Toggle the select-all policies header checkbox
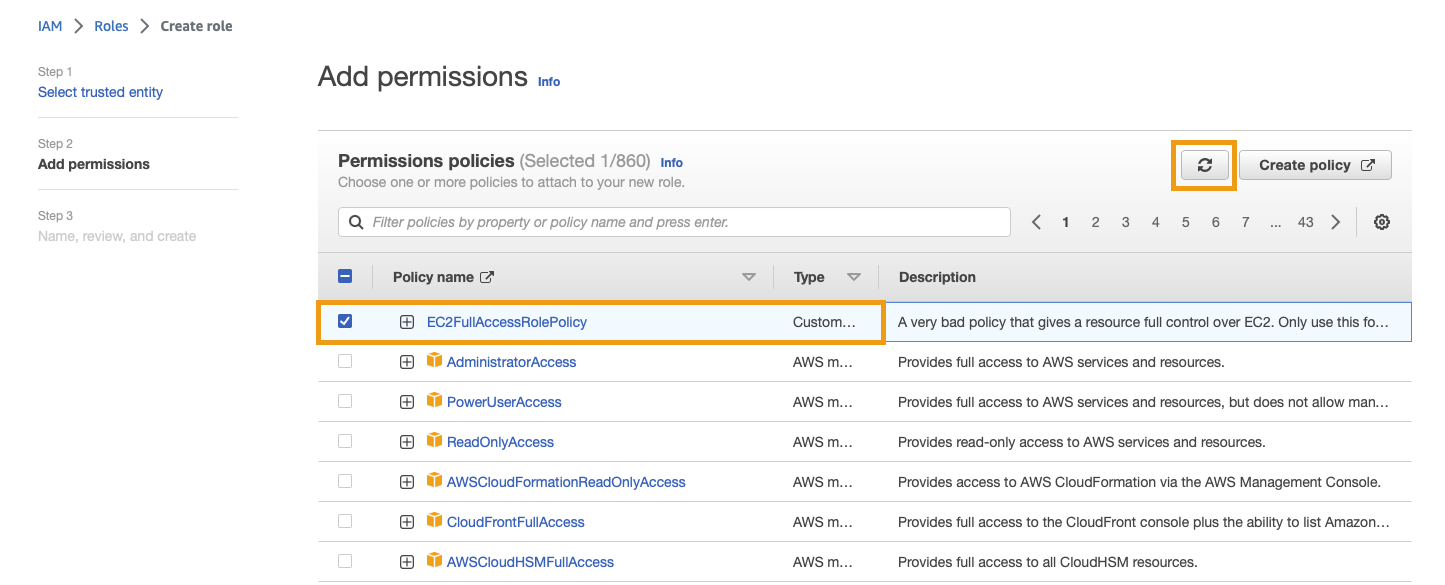Screen dimensions: 1445x585 (345, 277)
